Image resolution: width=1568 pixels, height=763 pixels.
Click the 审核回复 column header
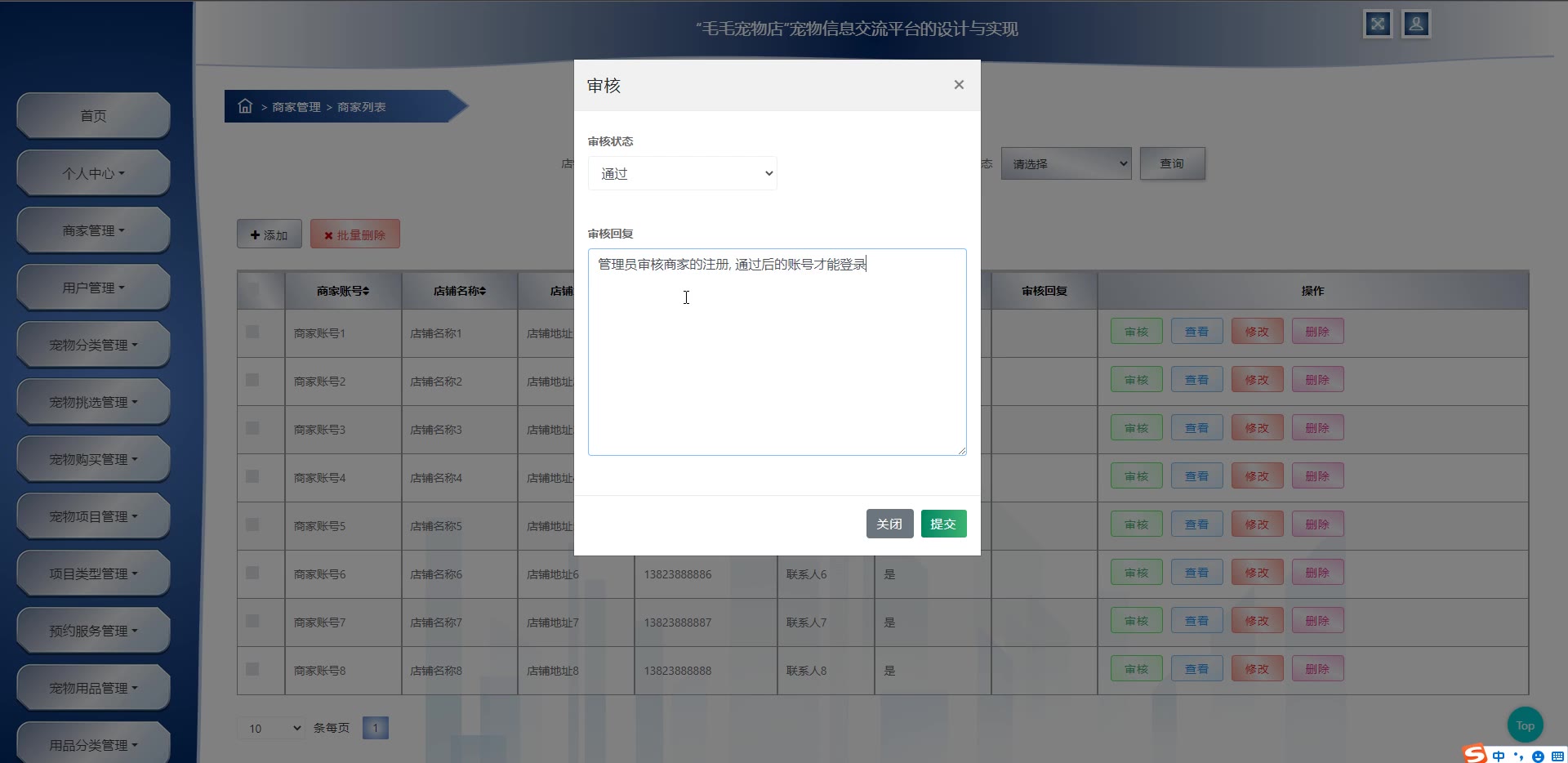1044,291
